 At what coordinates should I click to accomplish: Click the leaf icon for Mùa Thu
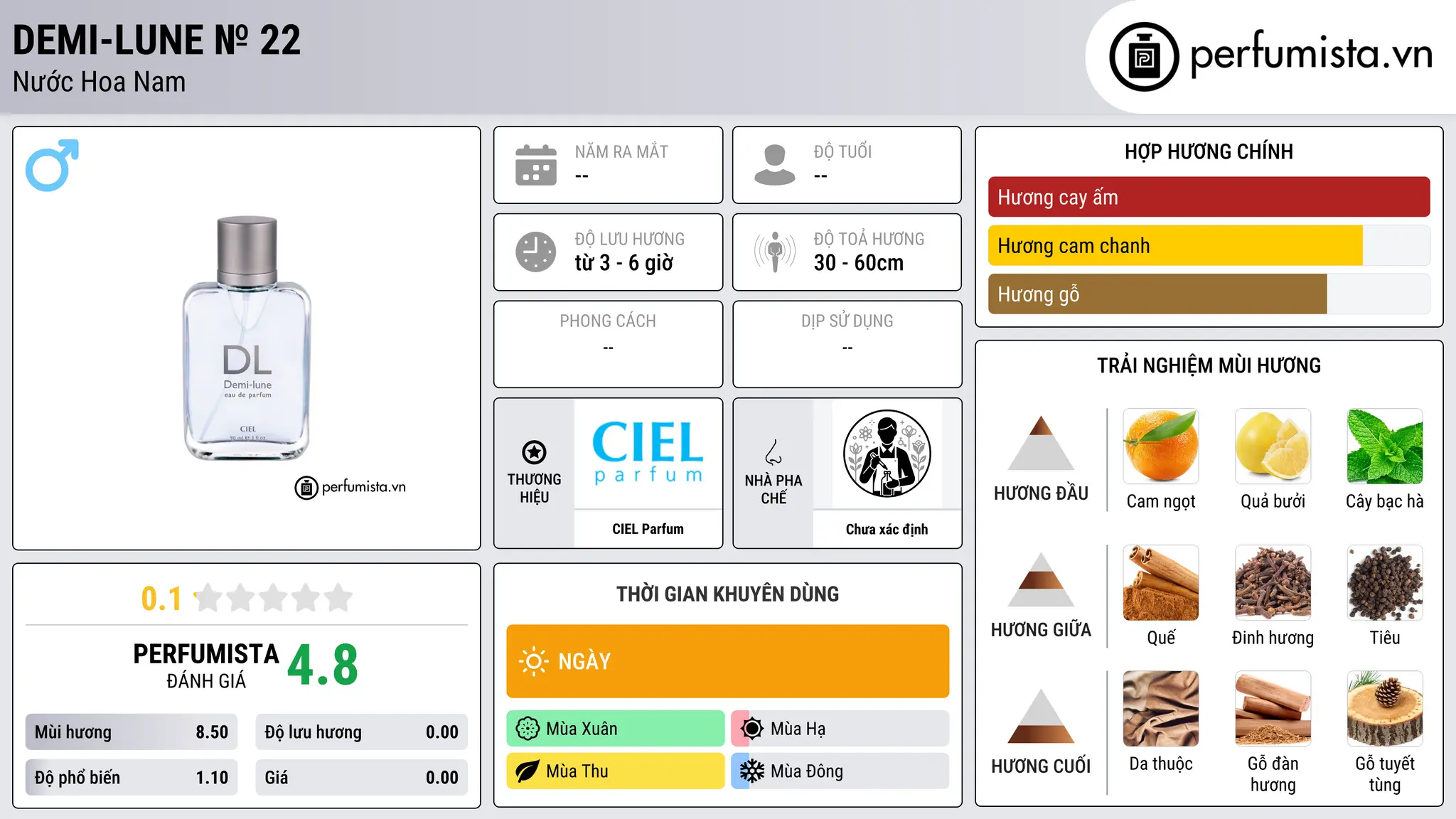pos(528,771)
